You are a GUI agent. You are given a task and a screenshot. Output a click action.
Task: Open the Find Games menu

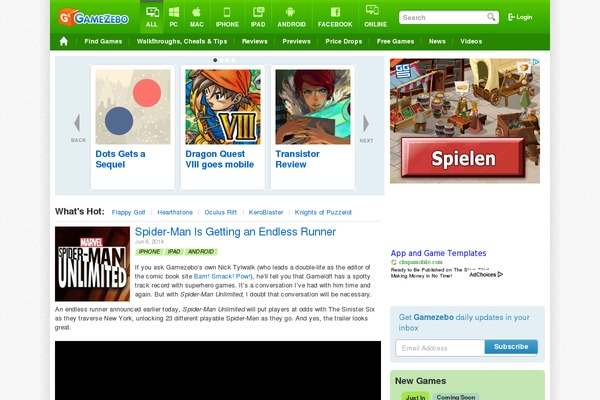[x=103, y=41]
